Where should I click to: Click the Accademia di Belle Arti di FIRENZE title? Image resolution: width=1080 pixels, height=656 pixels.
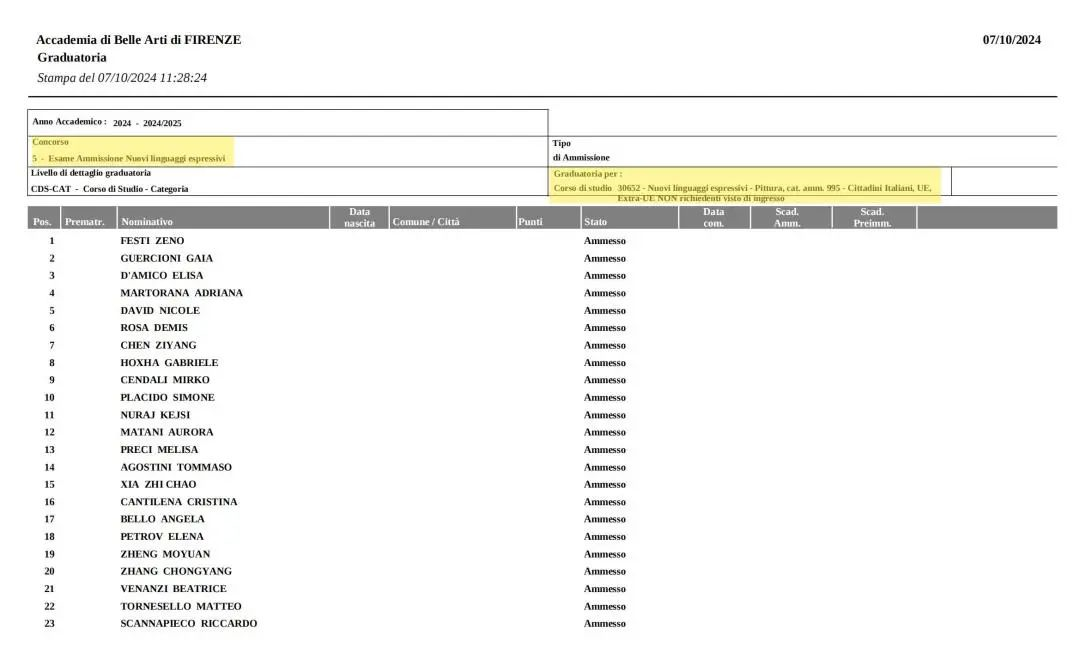coord(138,40)
